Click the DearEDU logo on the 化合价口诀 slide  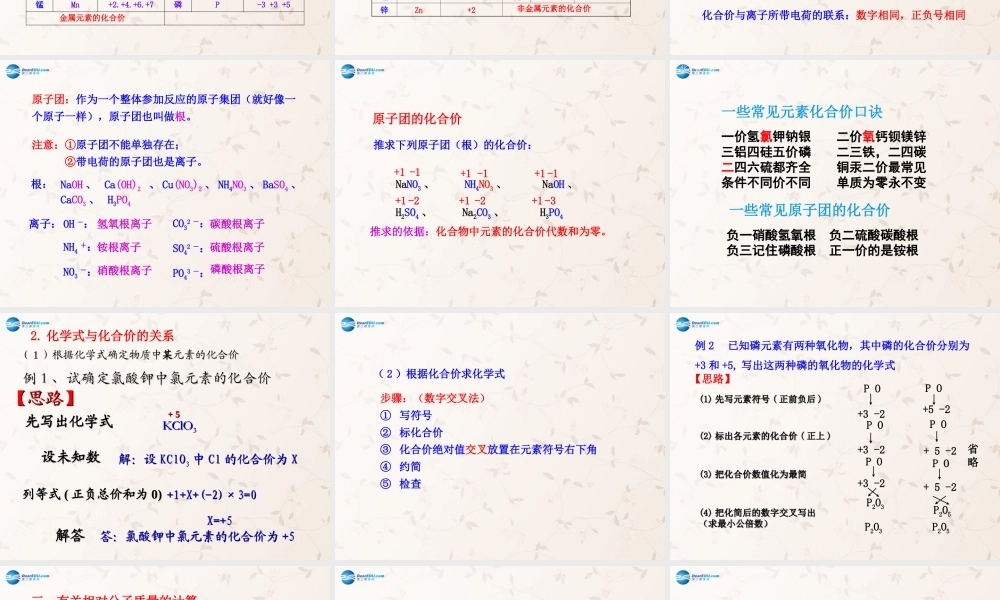pos(685,72)
